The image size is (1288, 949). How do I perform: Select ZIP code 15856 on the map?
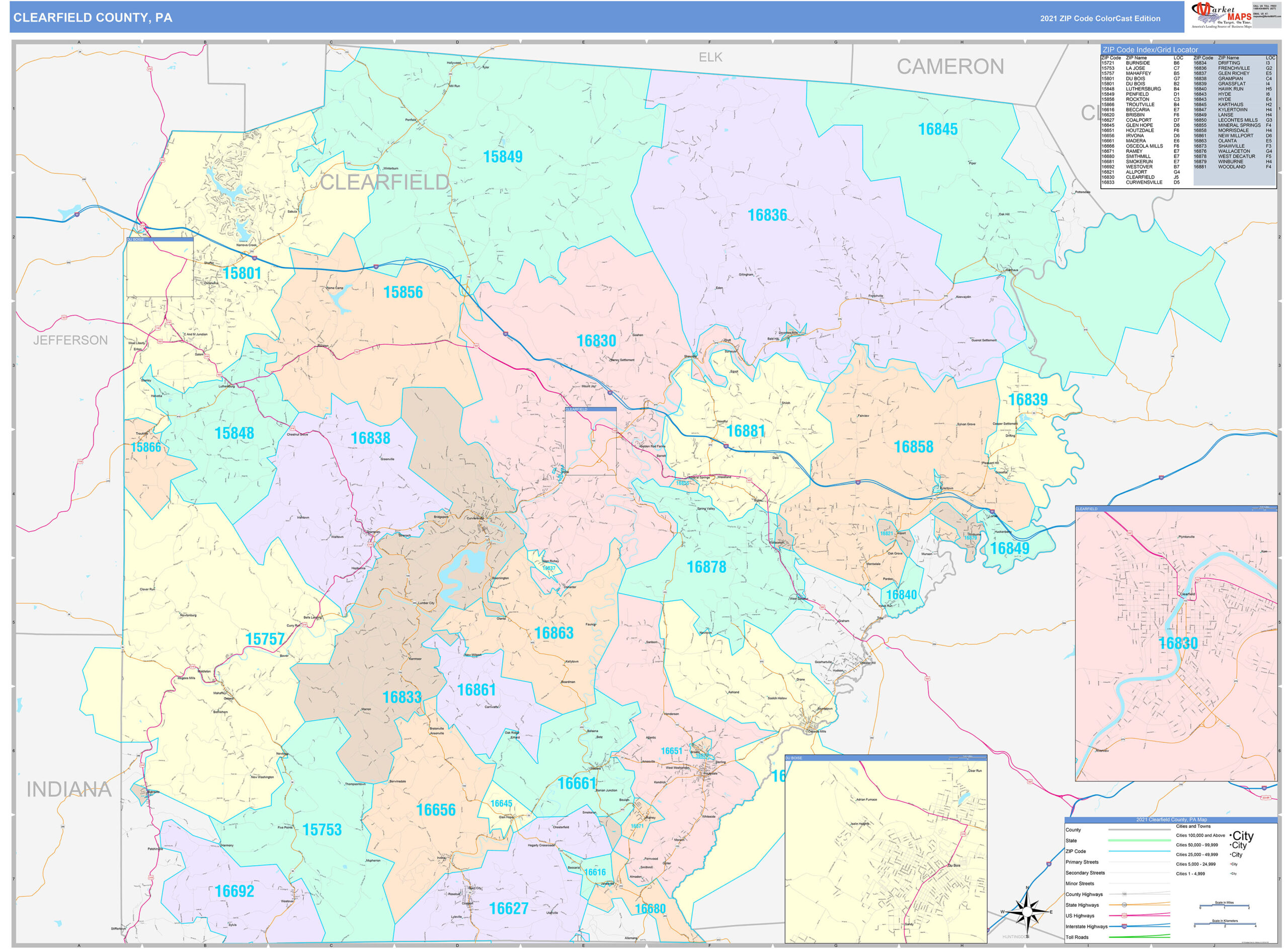coord(403,292)
